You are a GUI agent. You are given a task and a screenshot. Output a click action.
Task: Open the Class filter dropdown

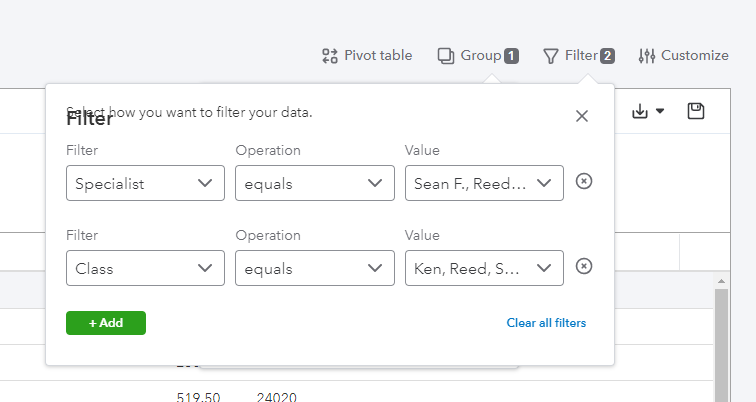pyautogui.click(x=145, y=268)
